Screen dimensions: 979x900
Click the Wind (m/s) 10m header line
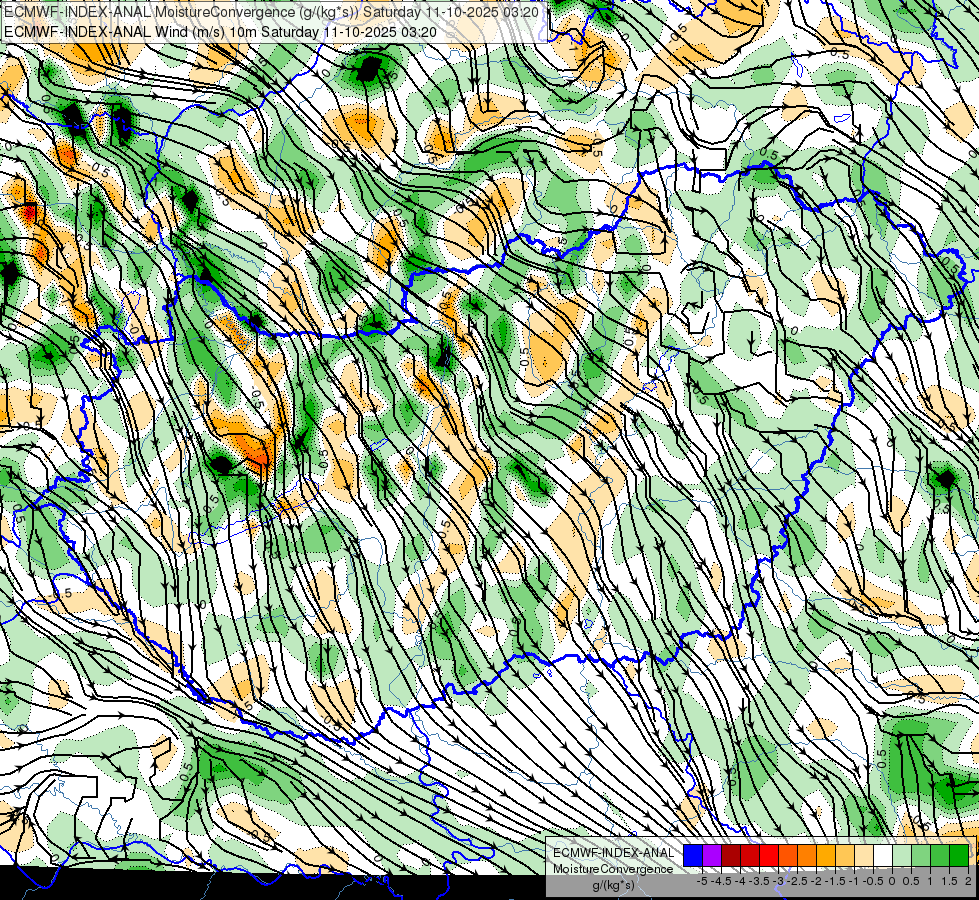pyautogui.click(x=220, y=31)
